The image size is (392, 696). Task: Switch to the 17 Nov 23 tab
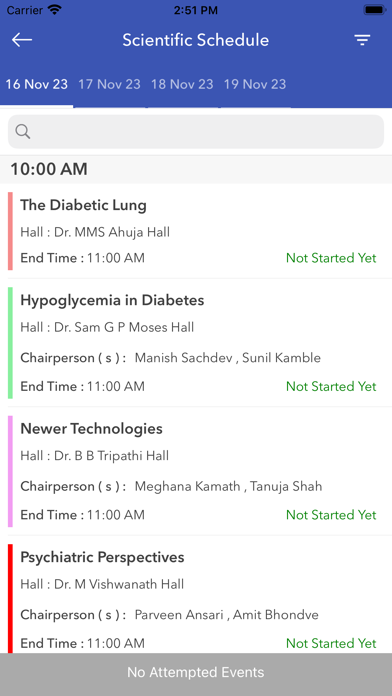tap(109, 84)
